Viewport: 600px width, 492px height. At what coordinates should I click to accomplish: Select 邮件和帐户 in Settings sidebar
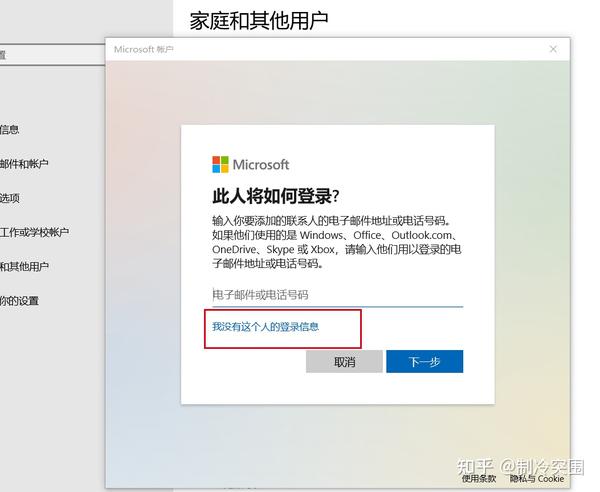click(x=24, y=164)
